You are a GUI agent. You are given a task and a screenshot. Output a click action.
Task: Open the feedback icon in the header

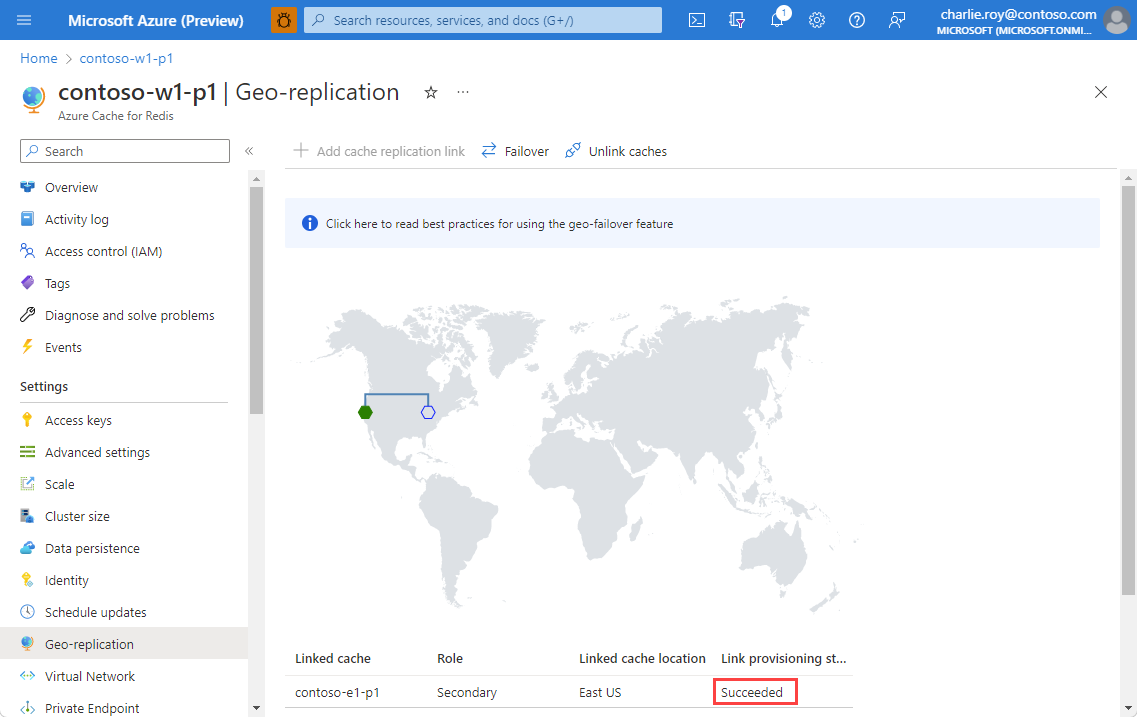(897, 20)
